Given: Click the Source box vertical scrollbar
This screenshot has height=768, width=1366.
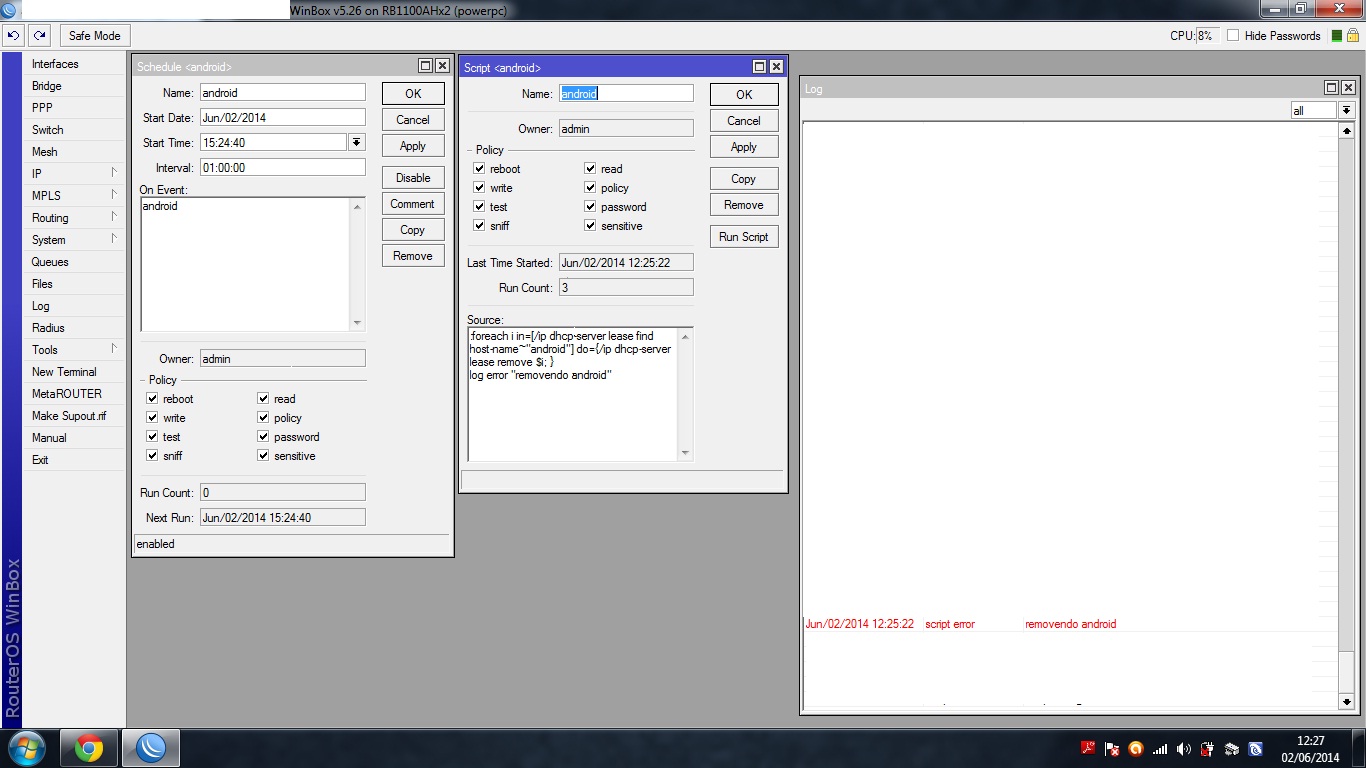Looking at the screenshot, I should click(x=685, y=394).
